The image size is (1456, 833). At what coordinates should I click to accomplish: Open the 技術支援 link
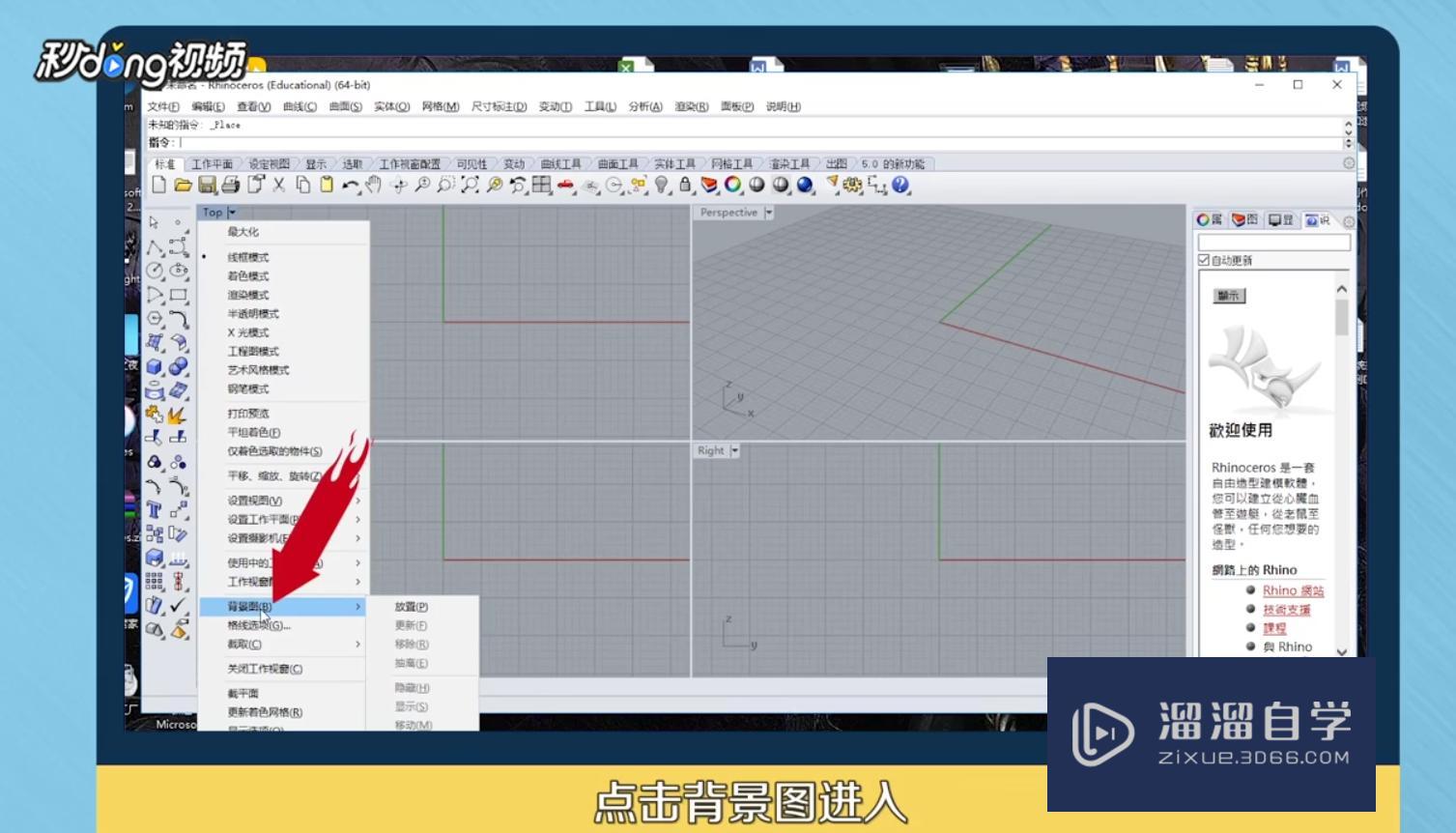[x=1287, y=610]
